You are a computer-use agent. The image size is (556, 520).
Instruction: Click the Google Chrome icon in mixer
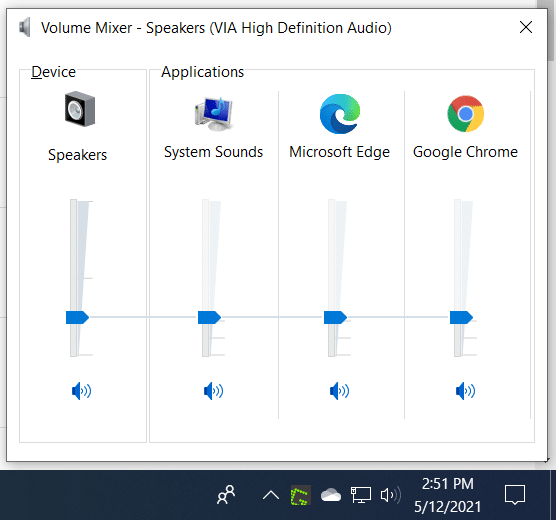tap(466, 114)
